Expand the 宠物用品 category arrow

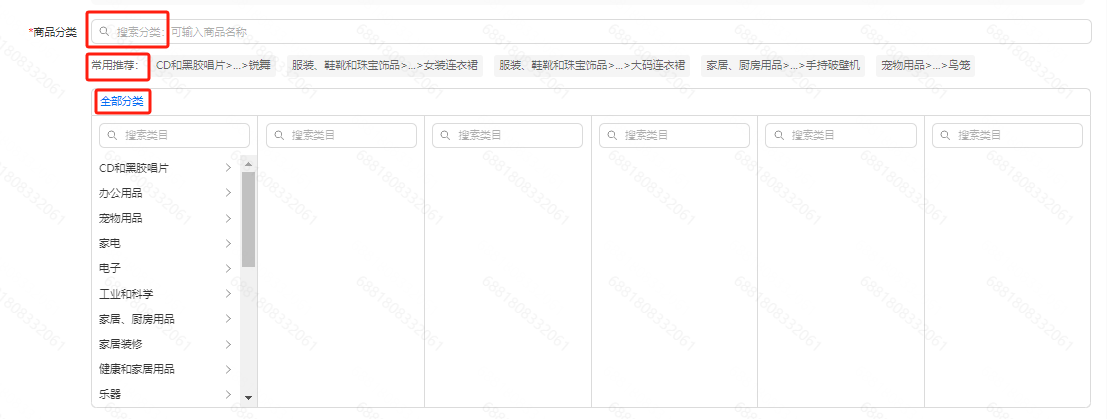(x=228, y=218)
